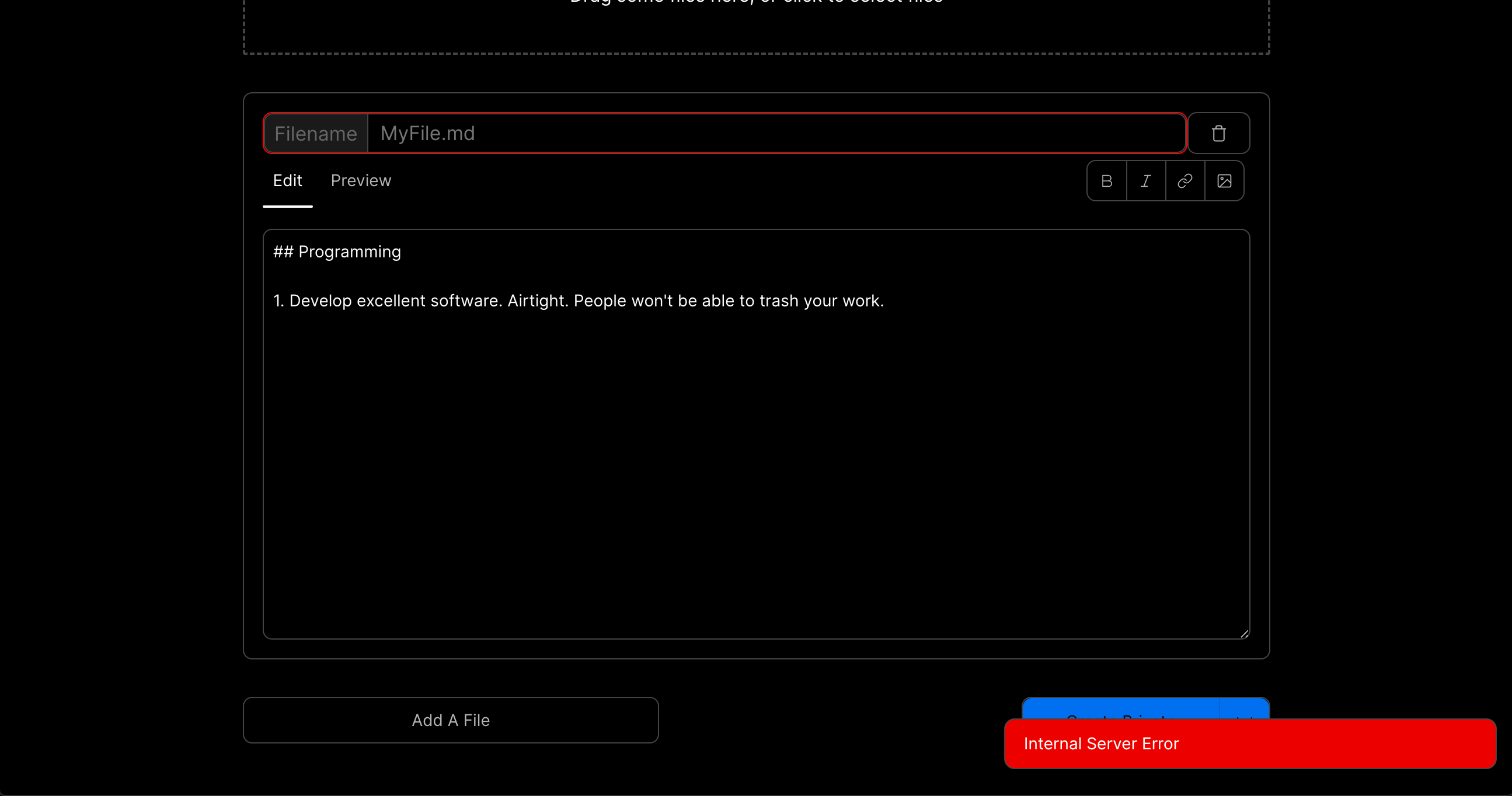Screen dimensions: 1512x796
Task: Click the red-outlined filename field border
Action: tap(724, 114)
